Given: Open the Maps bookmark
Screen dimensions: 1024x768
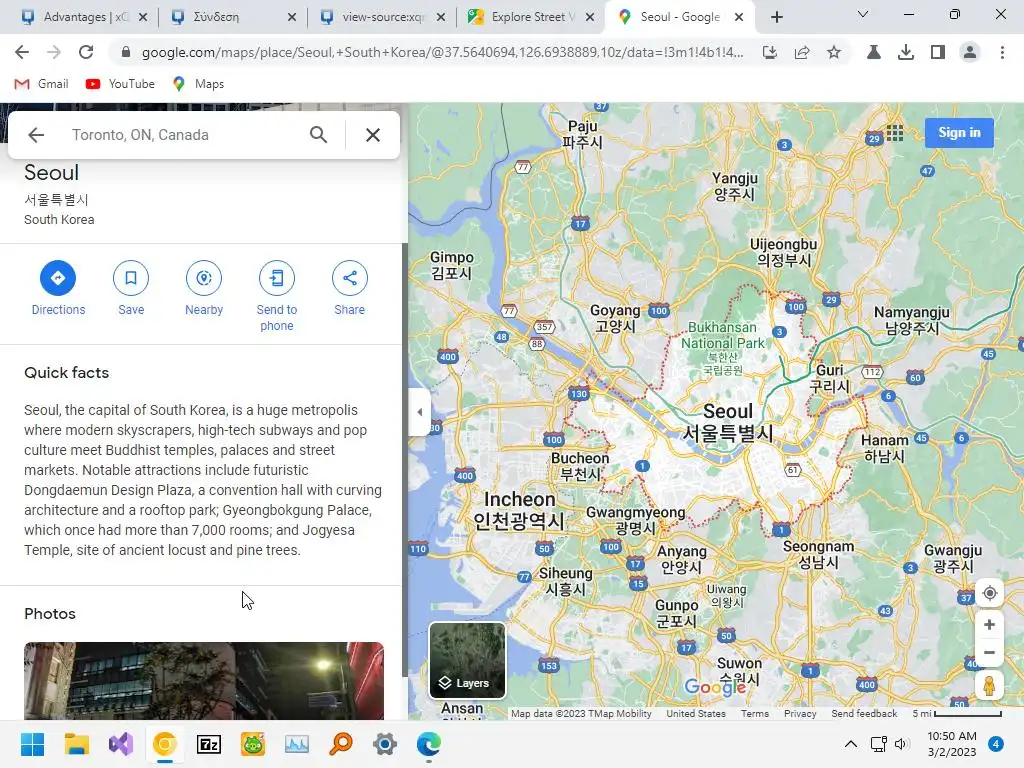Looking at the screenshot, I should point(198,84).
